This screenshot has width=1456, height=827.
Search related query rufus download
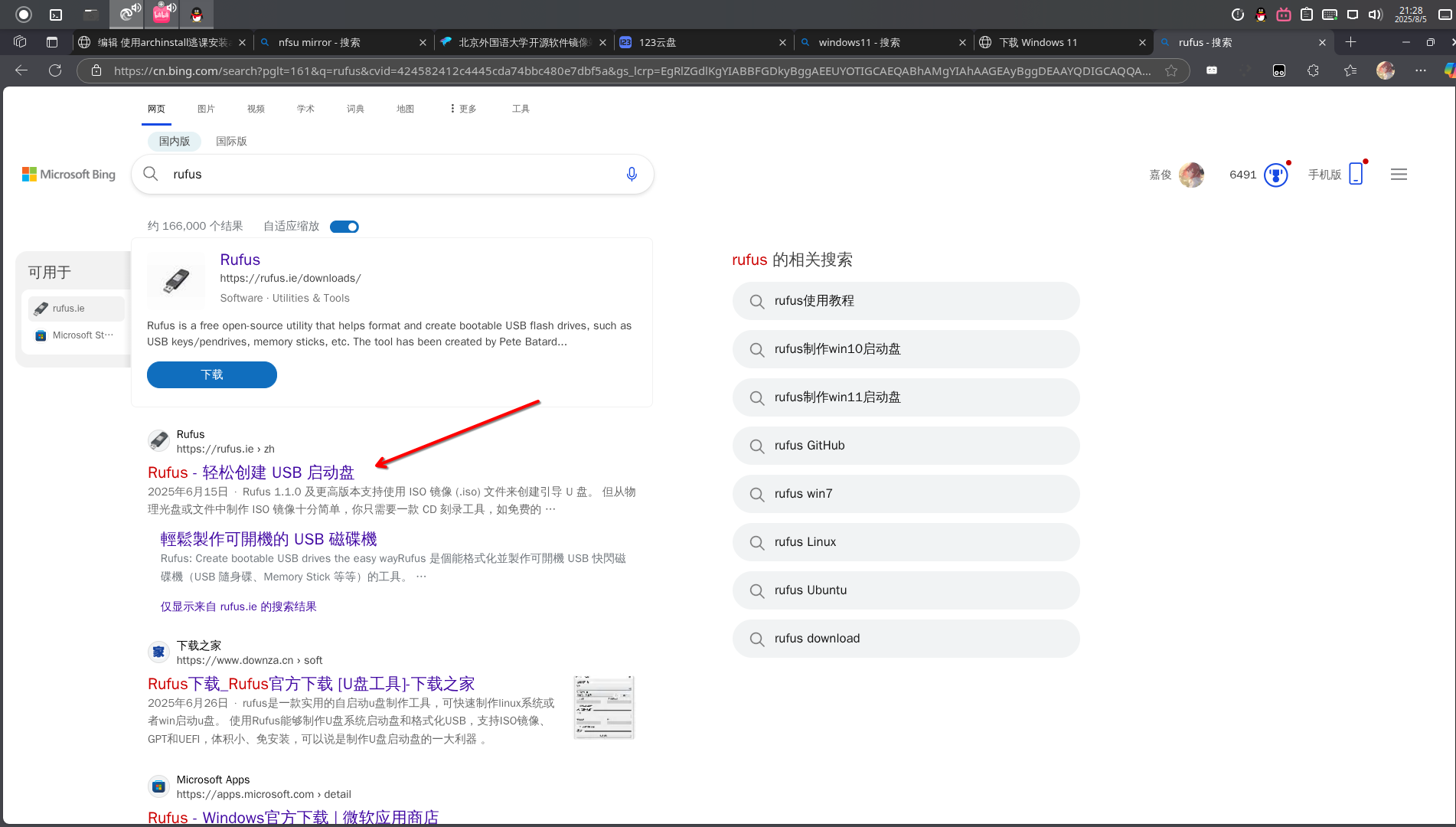(x=906, y=639)
